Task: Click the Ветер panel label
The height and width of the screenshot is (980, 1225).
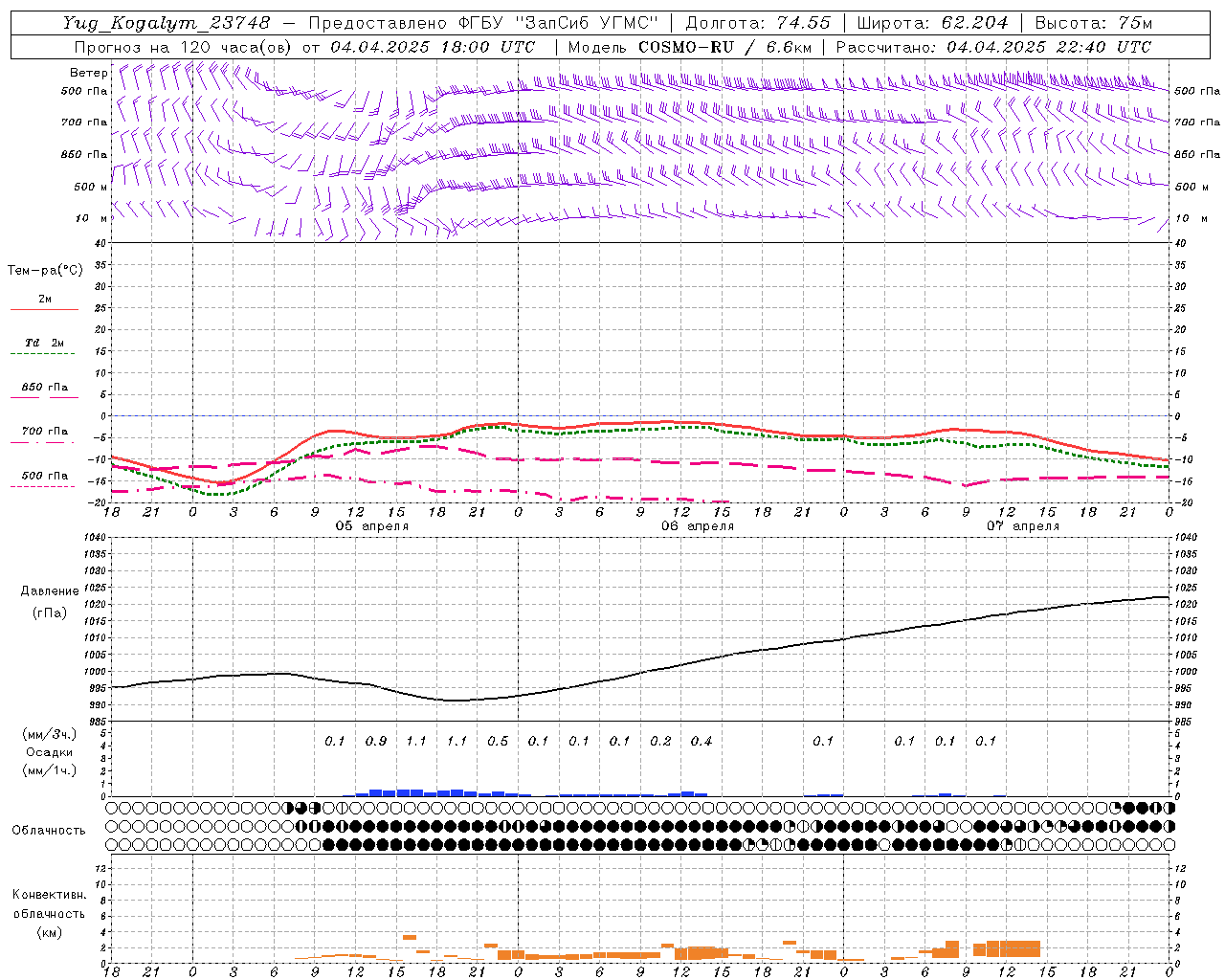Action: pyautogui.click(x=89, y=73)
